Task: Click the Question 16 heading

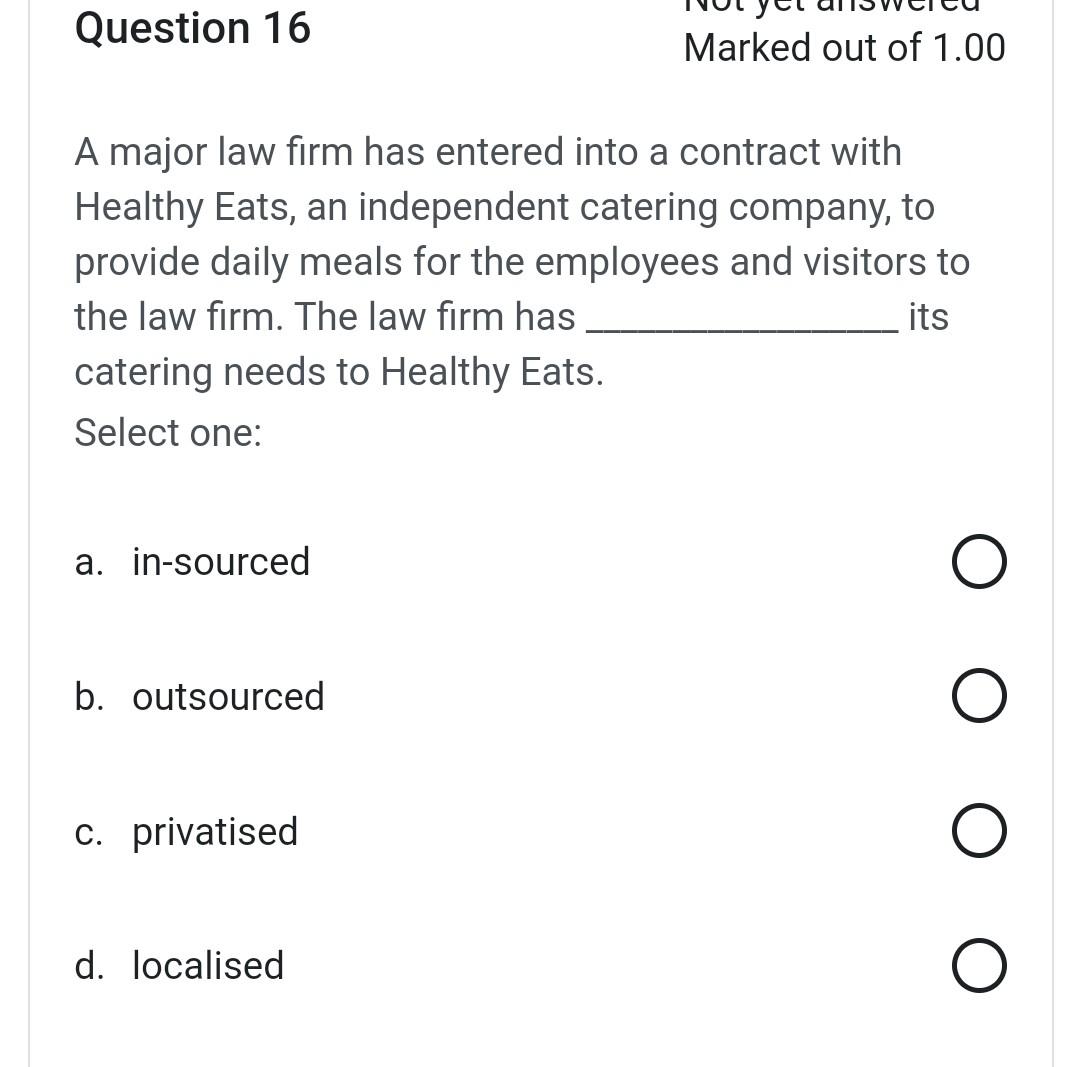Action: coord(192,28)
